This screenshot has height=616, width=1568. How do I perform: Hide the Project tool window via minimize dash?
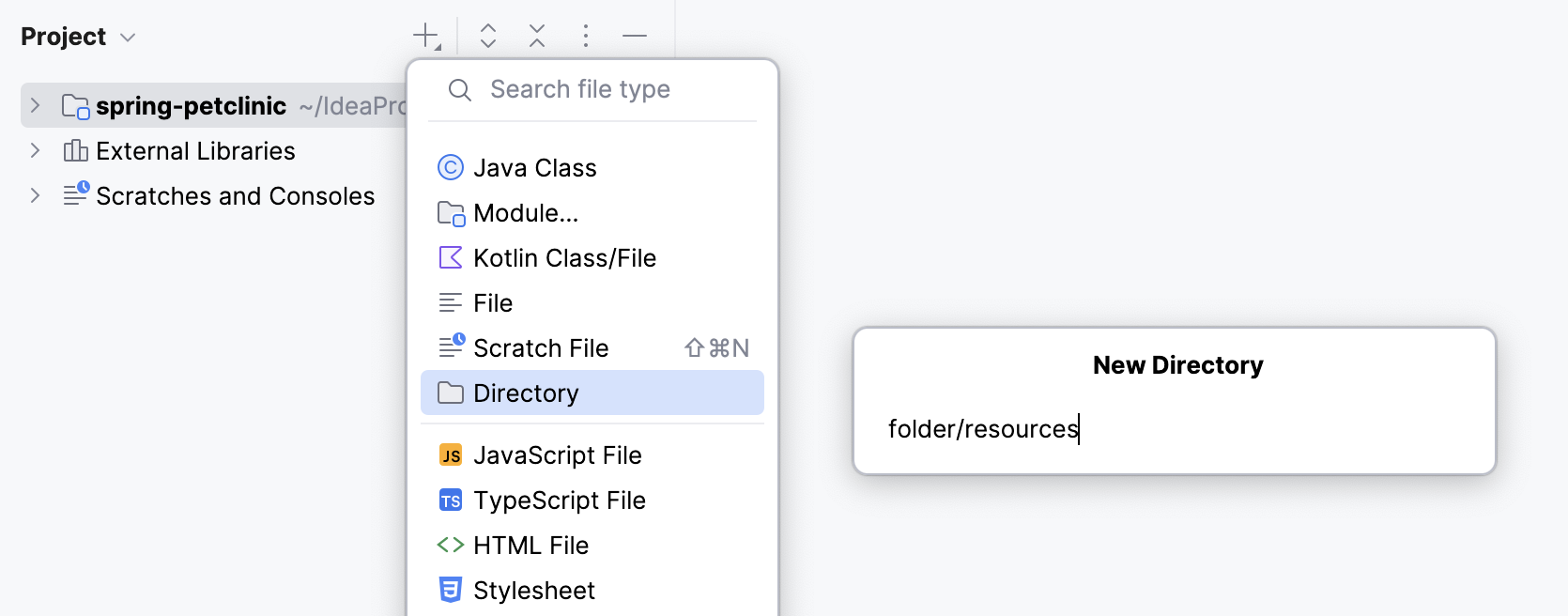635,37
